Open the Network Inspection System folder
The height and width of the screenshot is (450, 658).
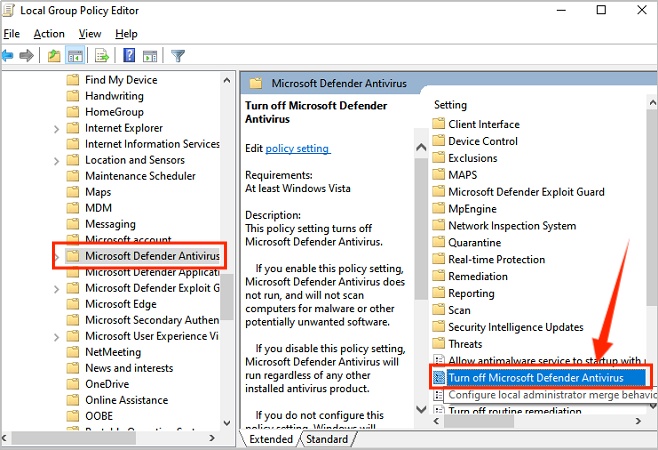[x=512, y=225]
